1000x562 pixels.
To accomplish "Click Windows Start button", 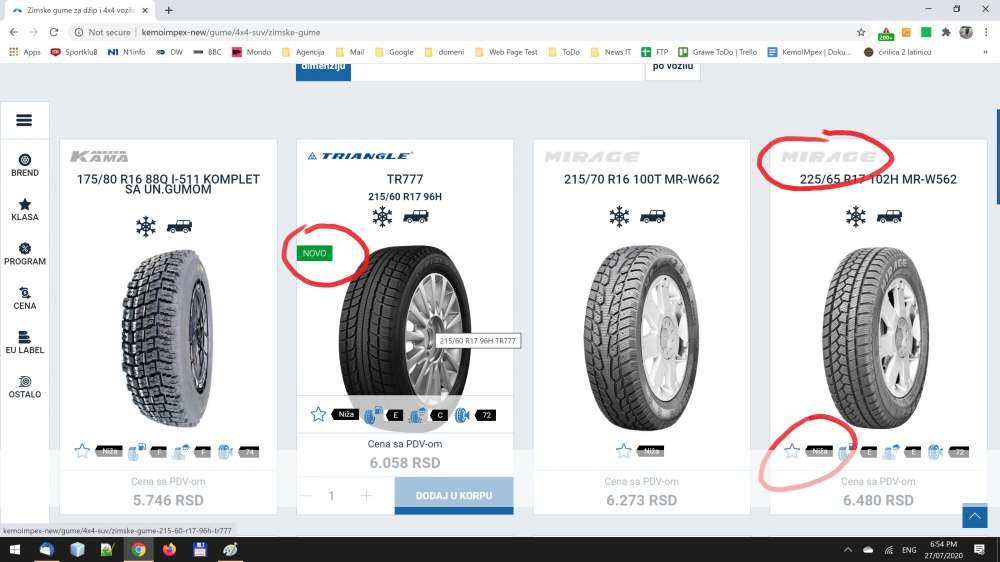I will (x=15, y=549).
